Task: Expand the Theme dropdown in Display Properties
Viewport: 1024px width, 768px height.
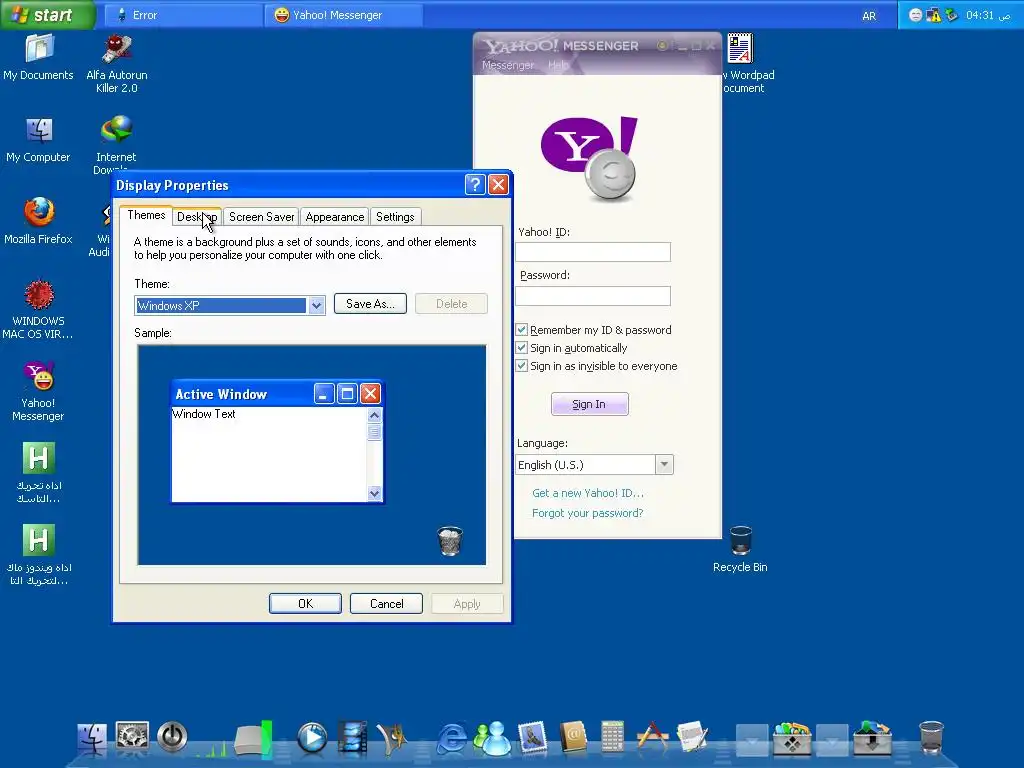Action: pos(317,305)
